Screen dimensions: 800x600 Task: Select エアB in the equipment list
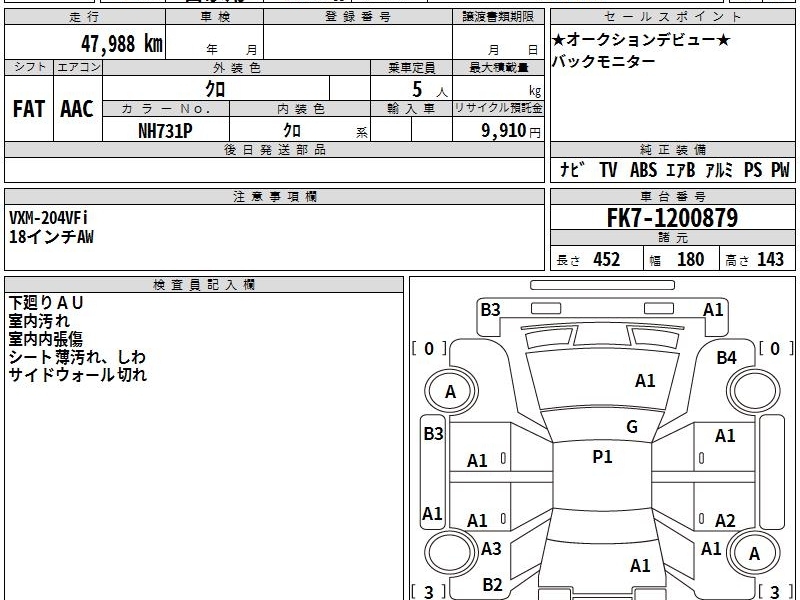pos(681,169)
